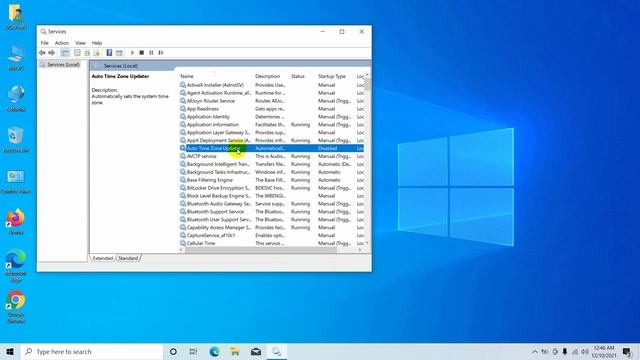The width and height of the screenshot is (640, 360).
Task: Toggle the Show/Hide Action Pane toolbar icon
Action: click(x=119, y=53)
